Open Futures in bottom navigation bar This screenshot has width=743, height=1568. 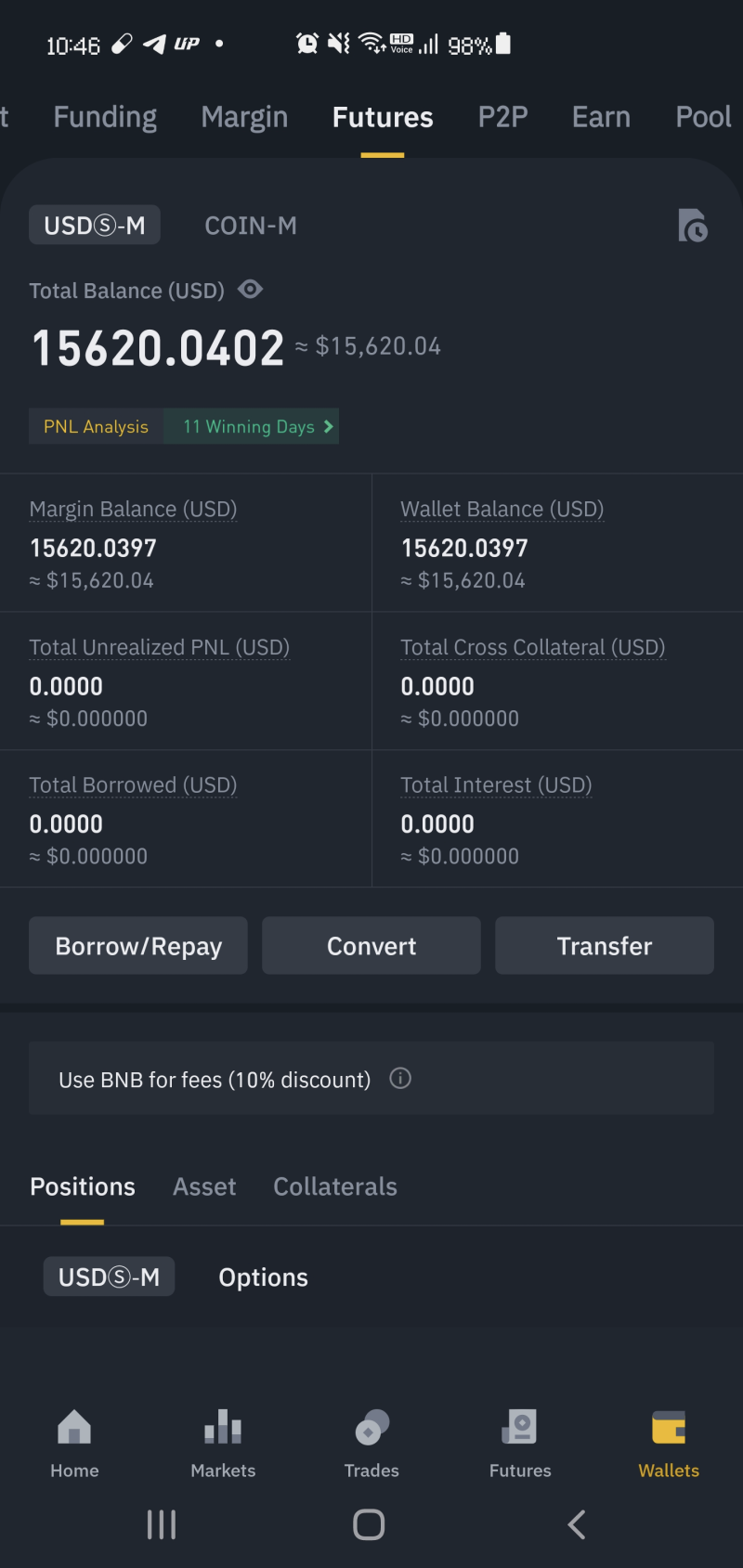coord(520,1445)
